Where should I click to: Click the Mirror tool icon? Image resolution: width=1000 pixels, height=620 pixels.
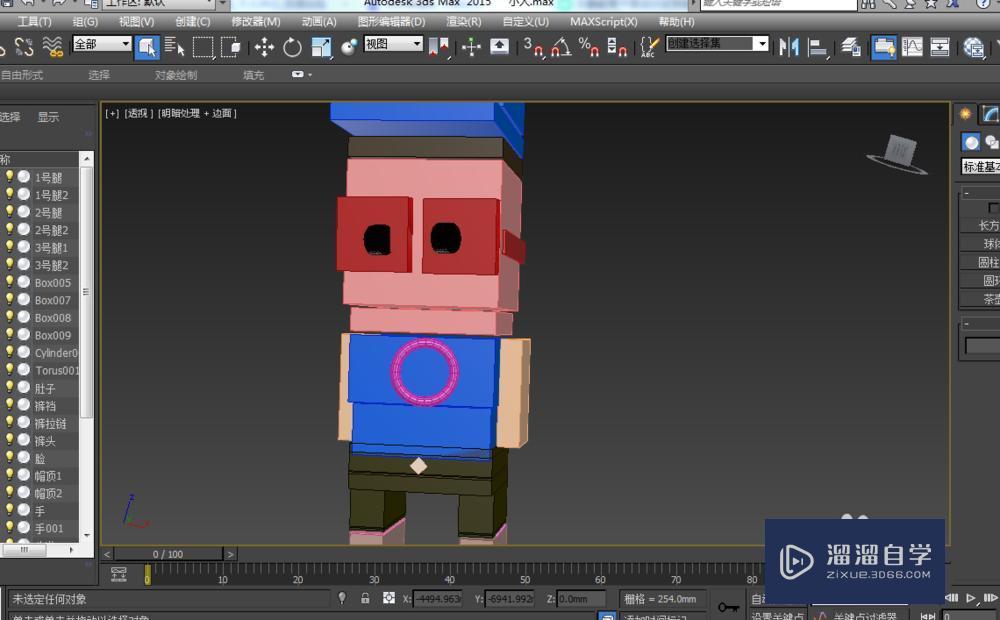pyautogui.click(x=789, y=46)
